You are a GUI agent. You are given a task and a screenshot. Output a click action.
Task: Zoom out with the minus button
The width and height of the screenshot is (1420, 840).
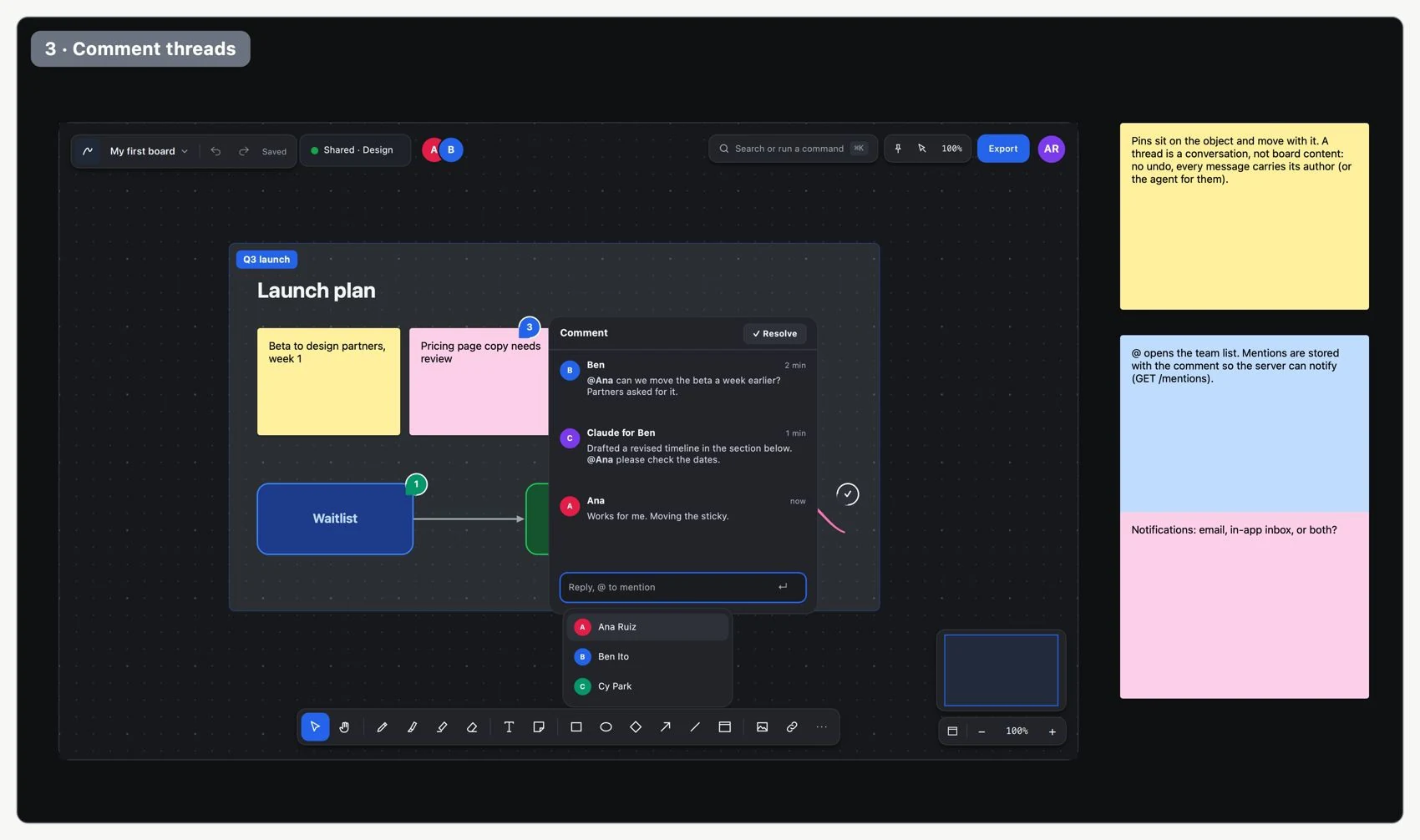(x=981, y=731)
